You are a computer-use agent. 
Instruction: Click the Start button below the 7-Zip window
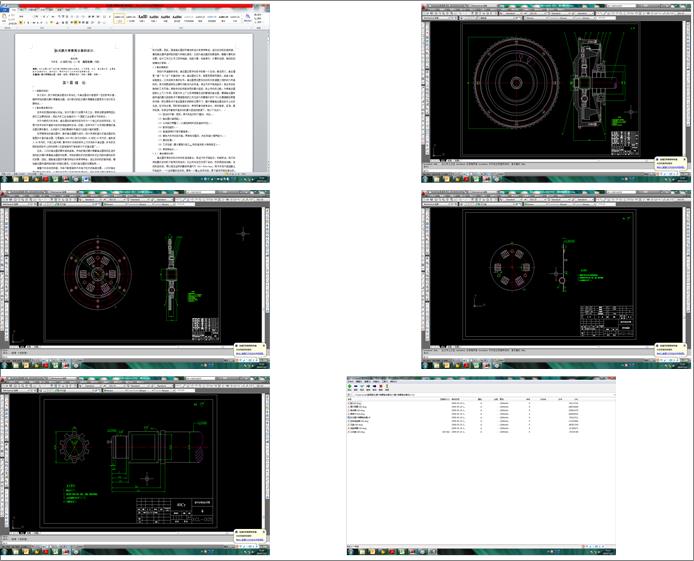[351, 552]
